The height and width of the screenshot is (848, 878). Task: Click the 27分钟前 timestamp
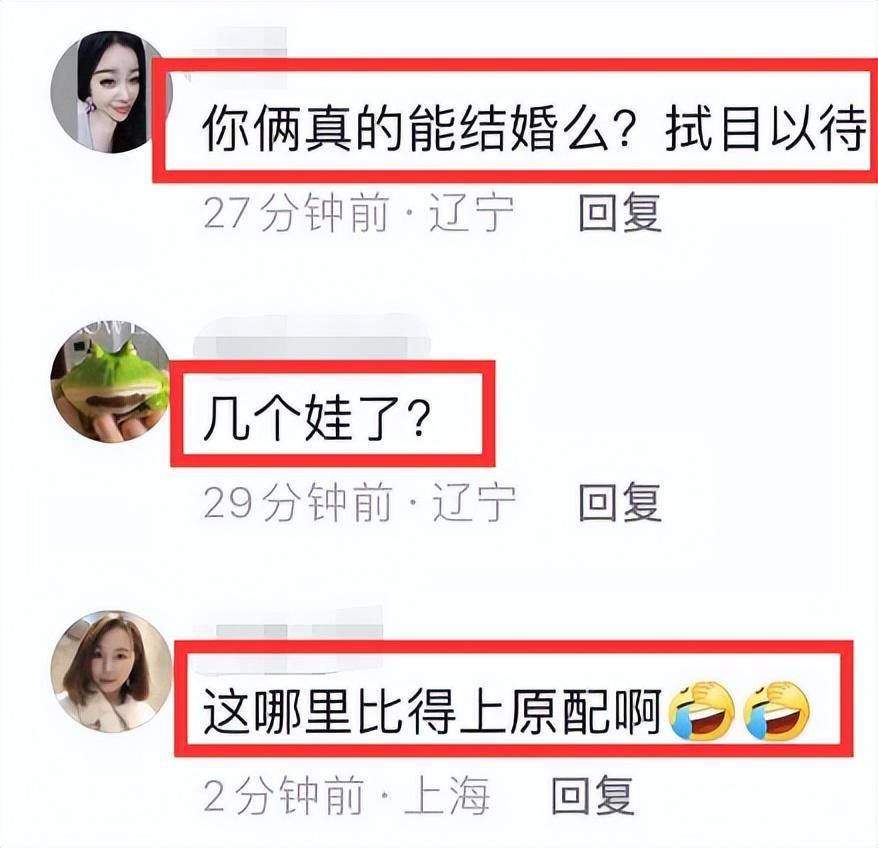click(x=296, y=212)
